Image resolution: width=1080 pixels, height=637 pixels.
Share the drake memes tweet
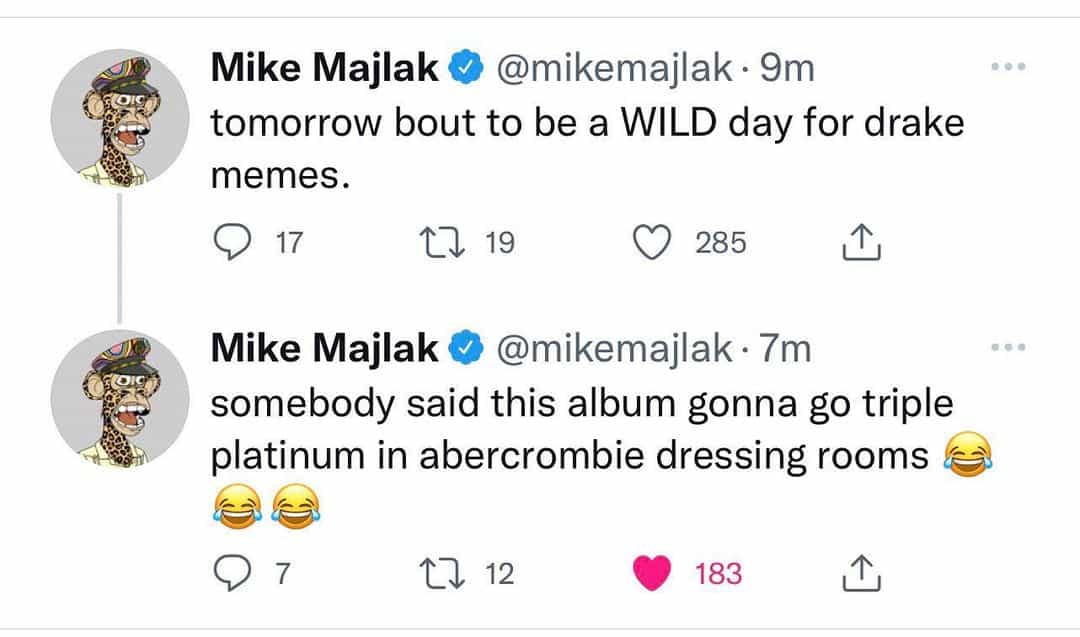point(862,243)
